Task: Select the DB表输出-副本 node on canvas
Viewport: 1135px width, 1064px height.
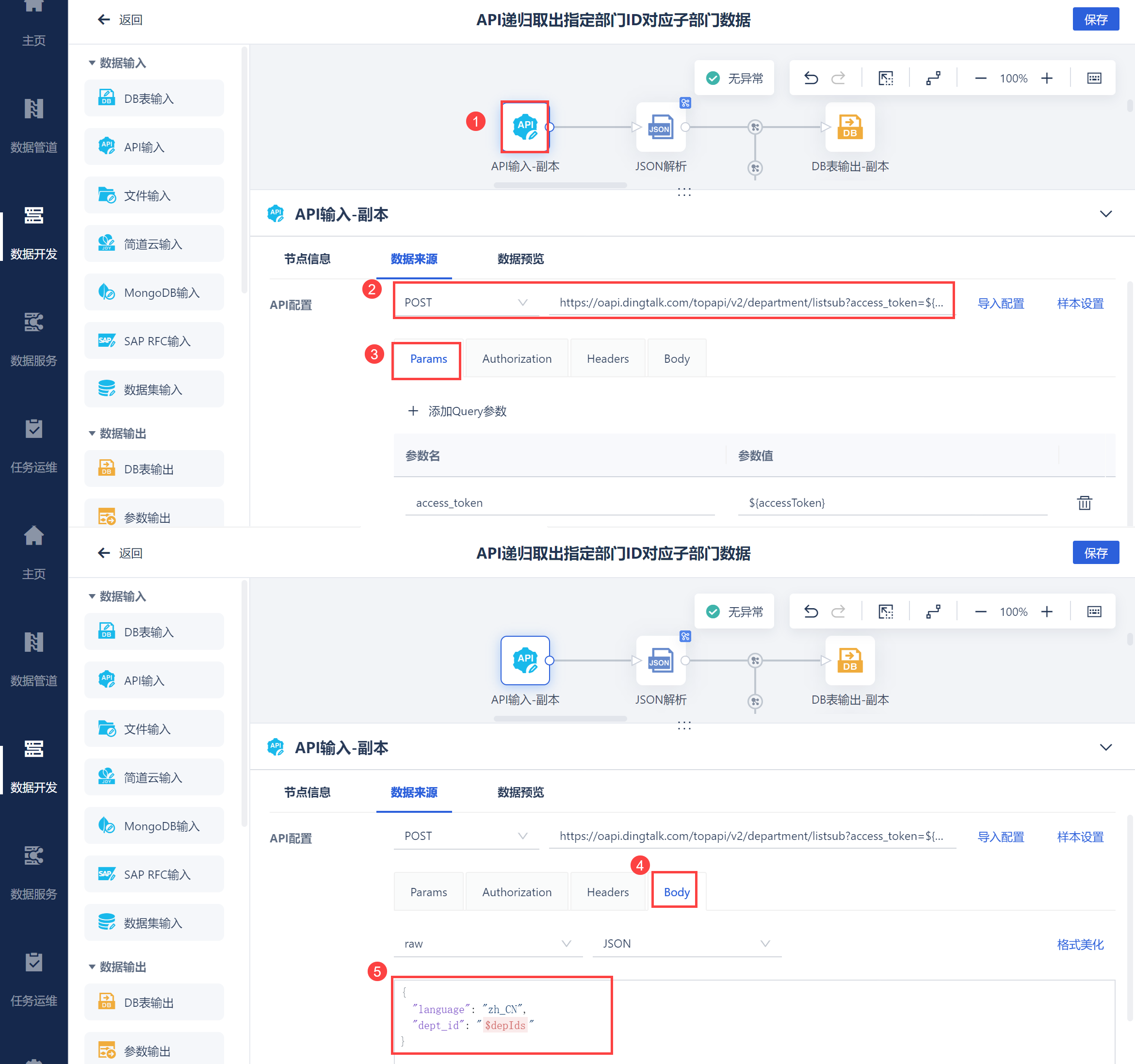Action: [x=849, y=127]
